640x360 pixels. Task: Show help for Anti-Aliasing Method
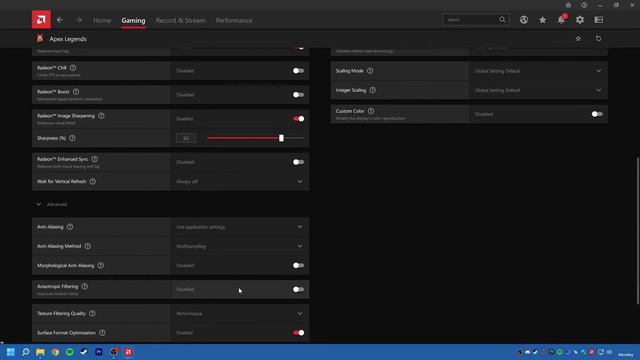tap(88, 246)
